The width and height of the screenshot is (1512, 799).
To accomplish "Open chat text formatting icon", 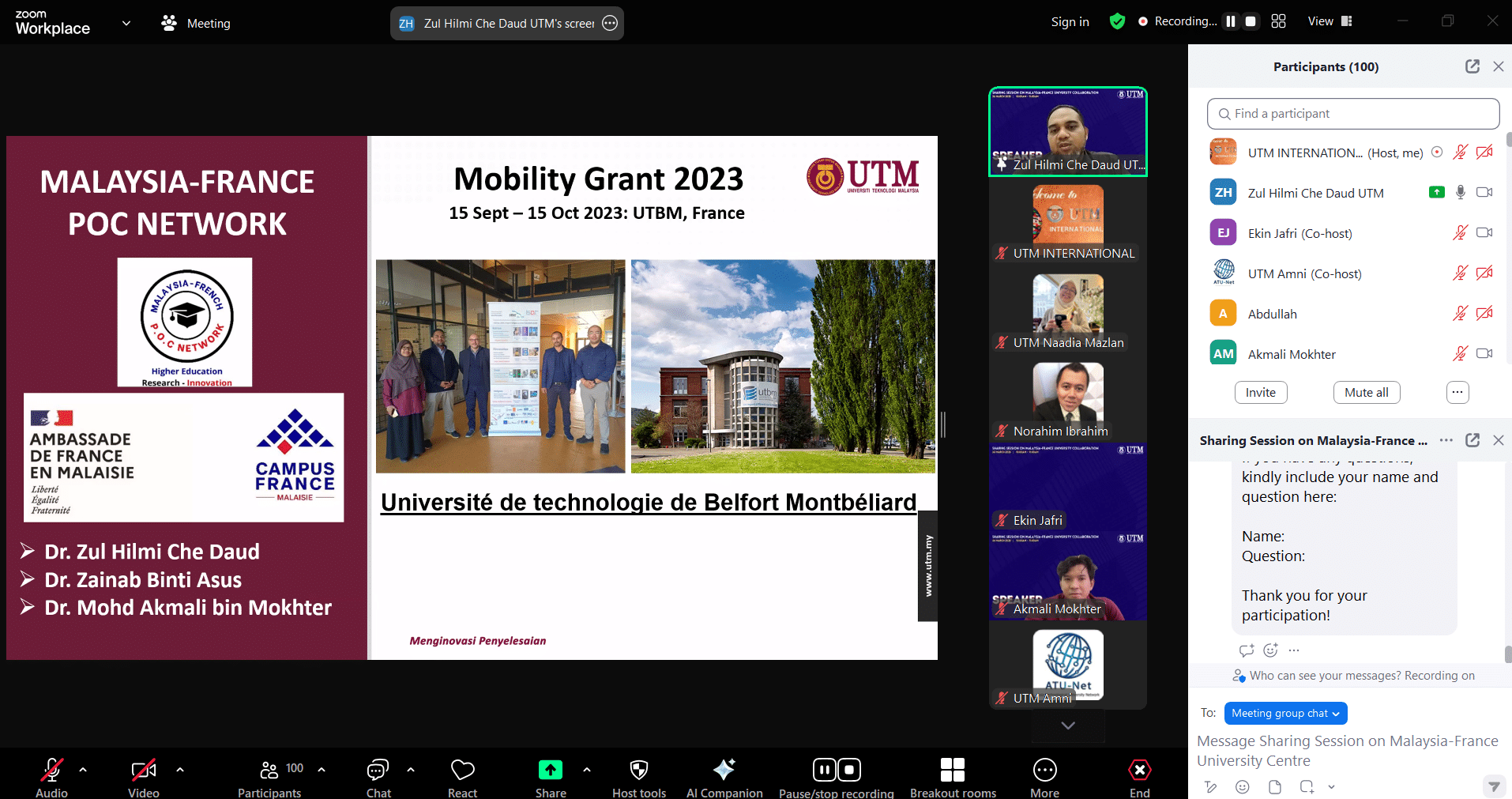I will click(1210, 786).
